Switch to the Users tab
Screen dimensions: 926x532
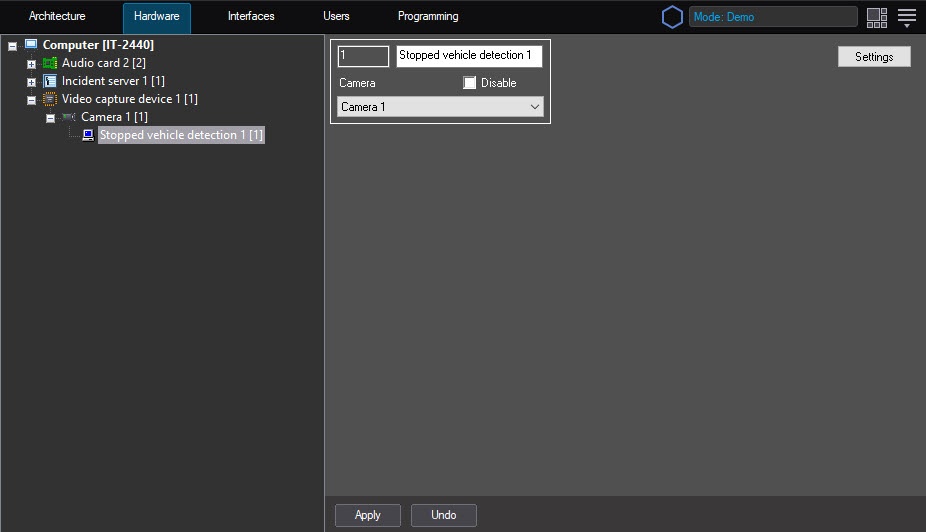[x=336, y=17]
